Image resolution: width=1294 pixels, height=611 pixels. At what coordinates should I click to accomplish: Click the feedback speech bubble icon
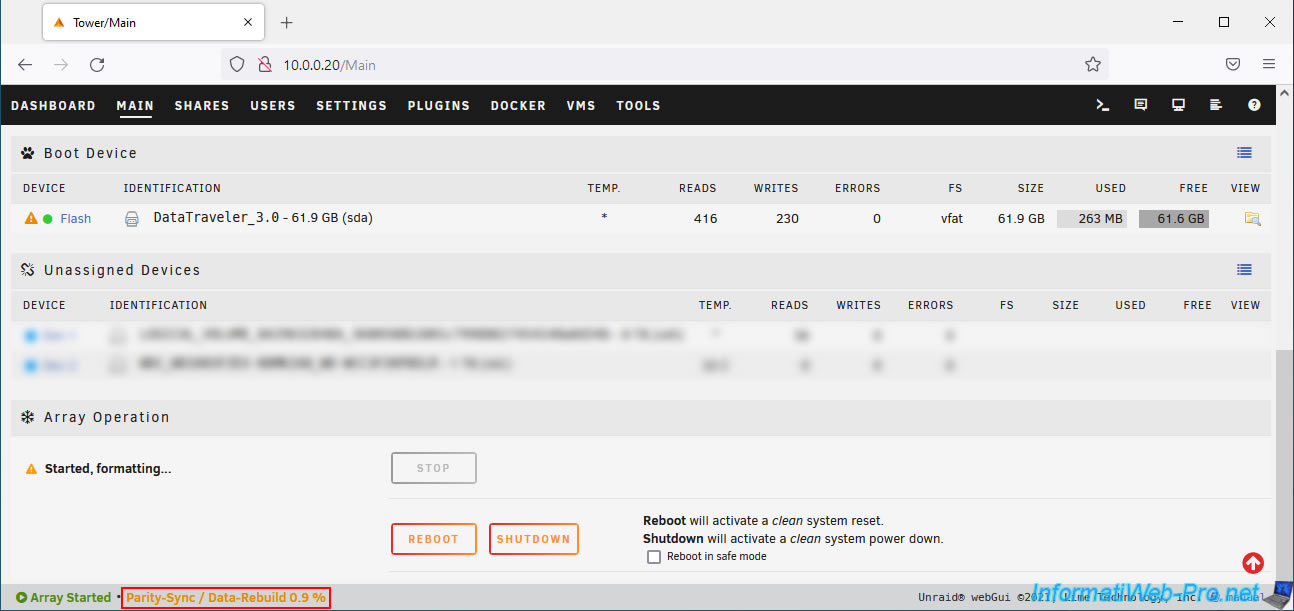pos(1141,105)
